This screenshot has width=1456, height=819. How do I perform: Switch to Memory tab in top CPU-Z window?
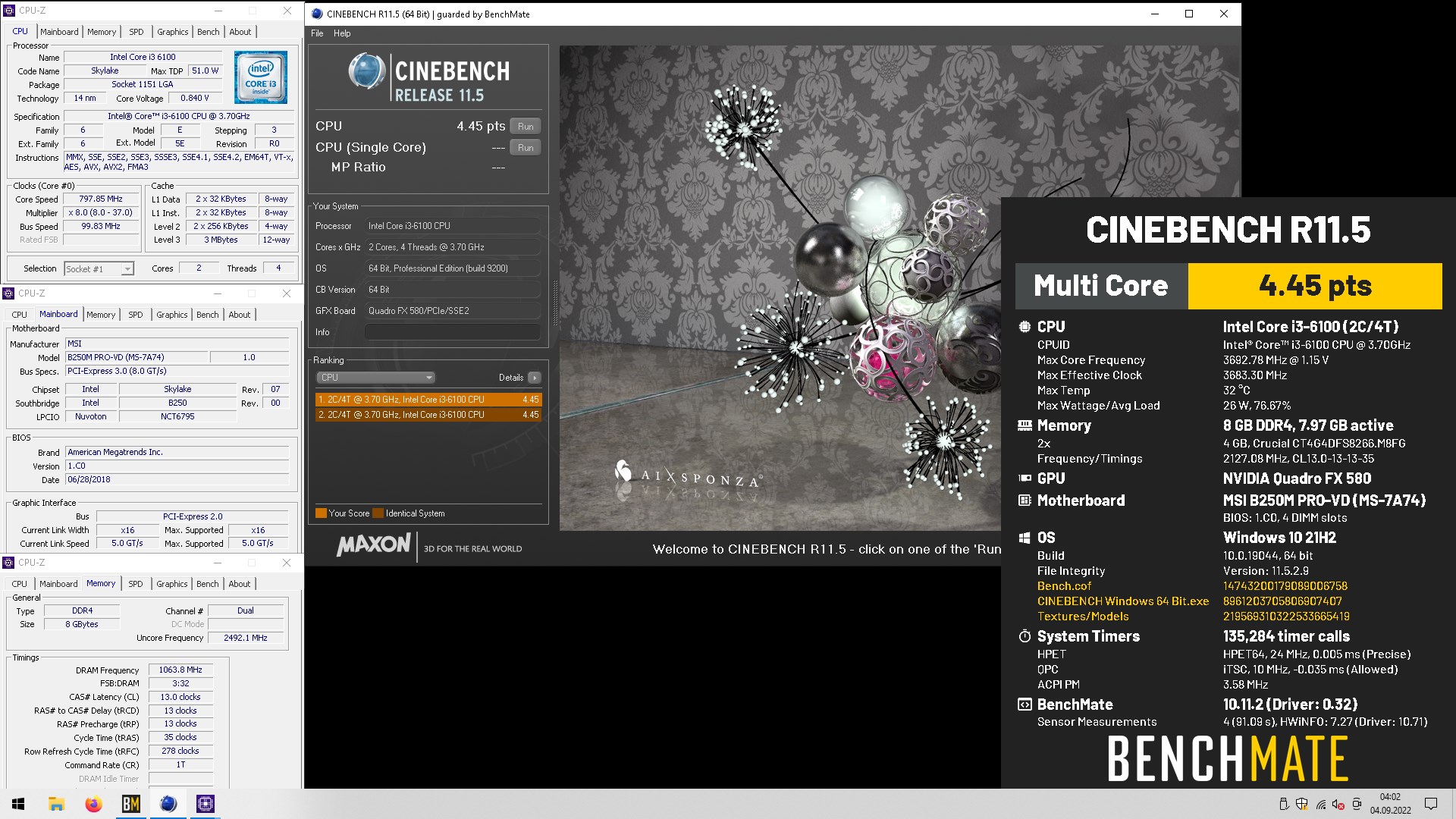pyautogui.click(x=102, y=32)
